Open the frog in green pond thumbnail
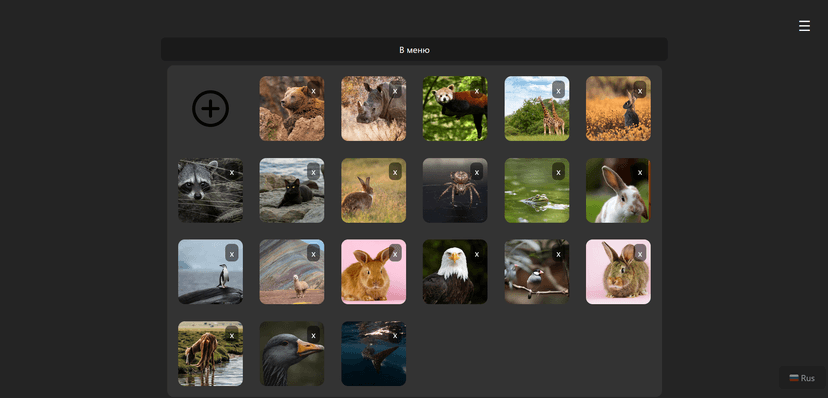Image resolution: width=828 pixels, height=398 pixels. pos(537,190)
